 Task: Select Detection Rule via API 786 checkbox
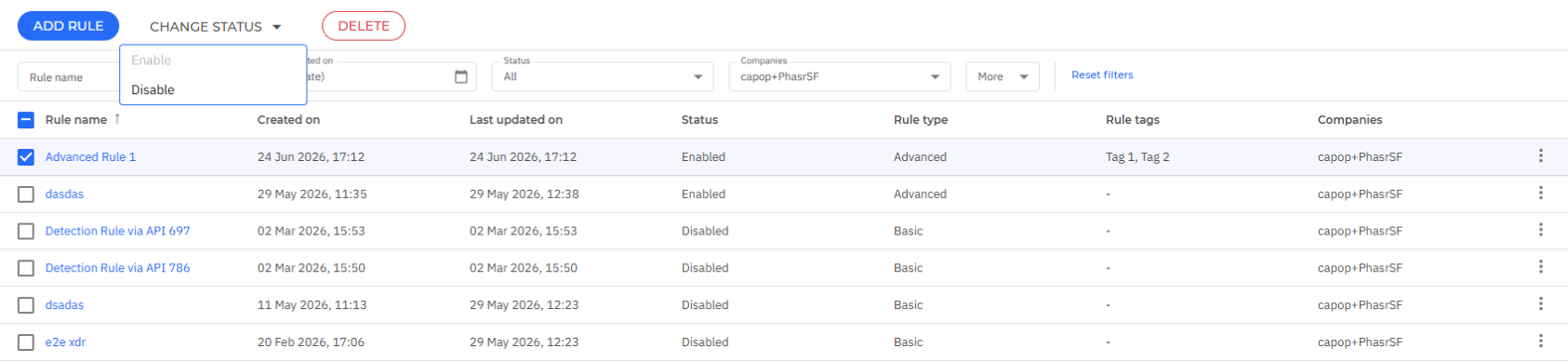tap(26, 268)
